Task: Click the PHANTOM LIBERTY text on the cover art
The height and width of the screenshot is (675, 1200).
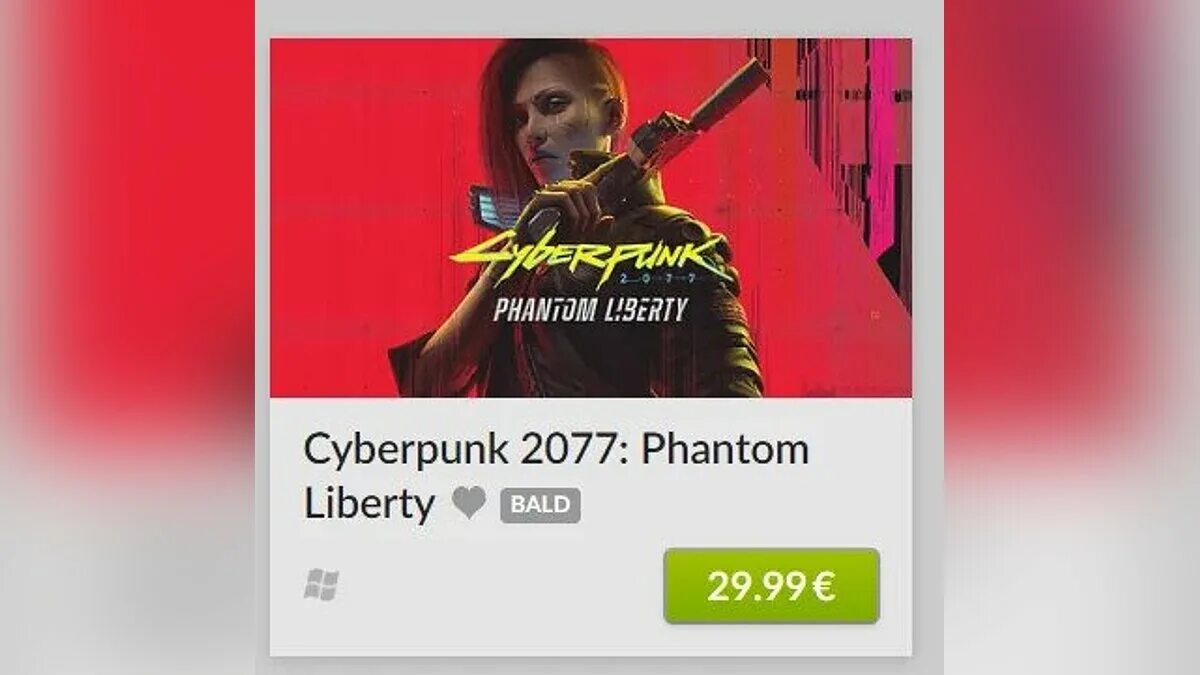Action: (590, 309)
